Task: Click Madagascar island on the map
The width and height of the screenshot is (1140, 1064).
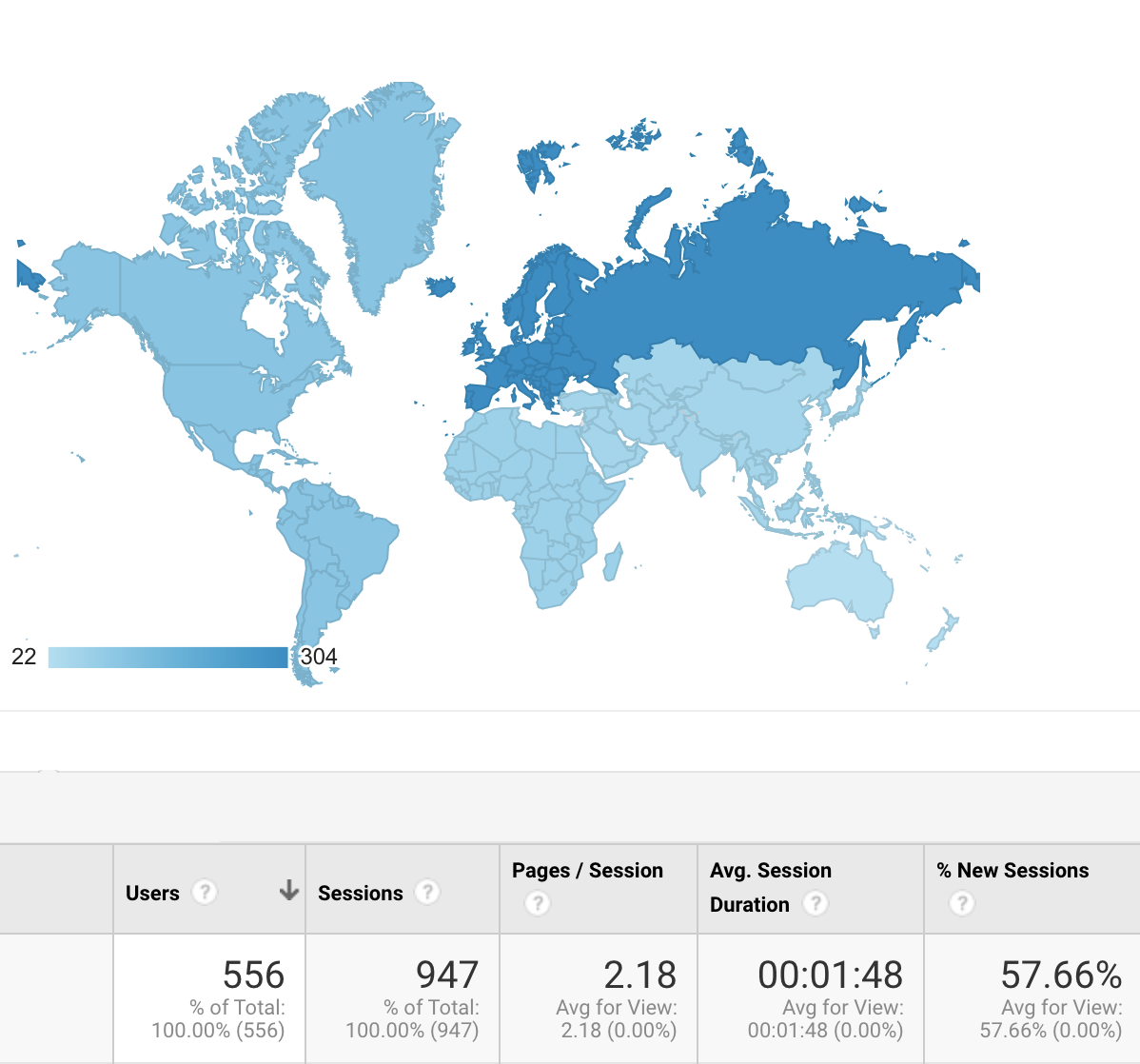Action: tap(613, 562)
